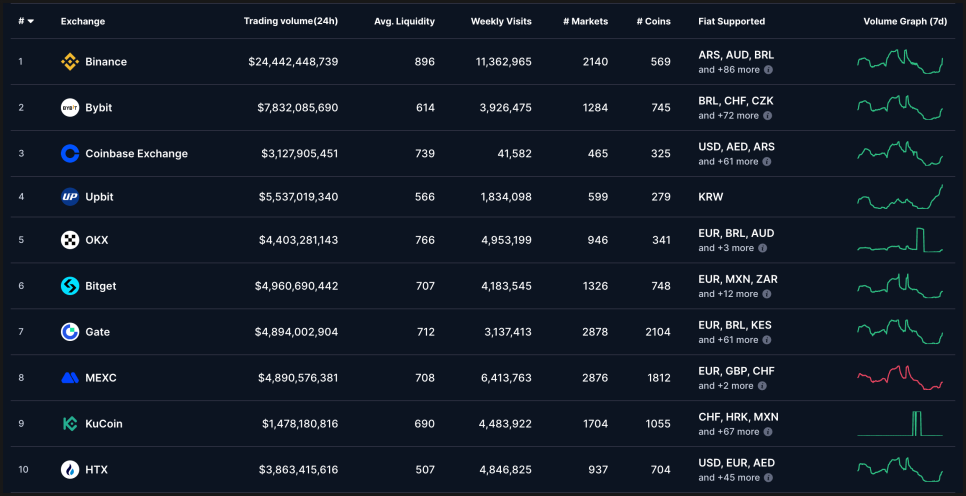Click the Volume Graph (7d) header
Image resolution: width=966 pixels, height=496 pixels.
(905, 22)
